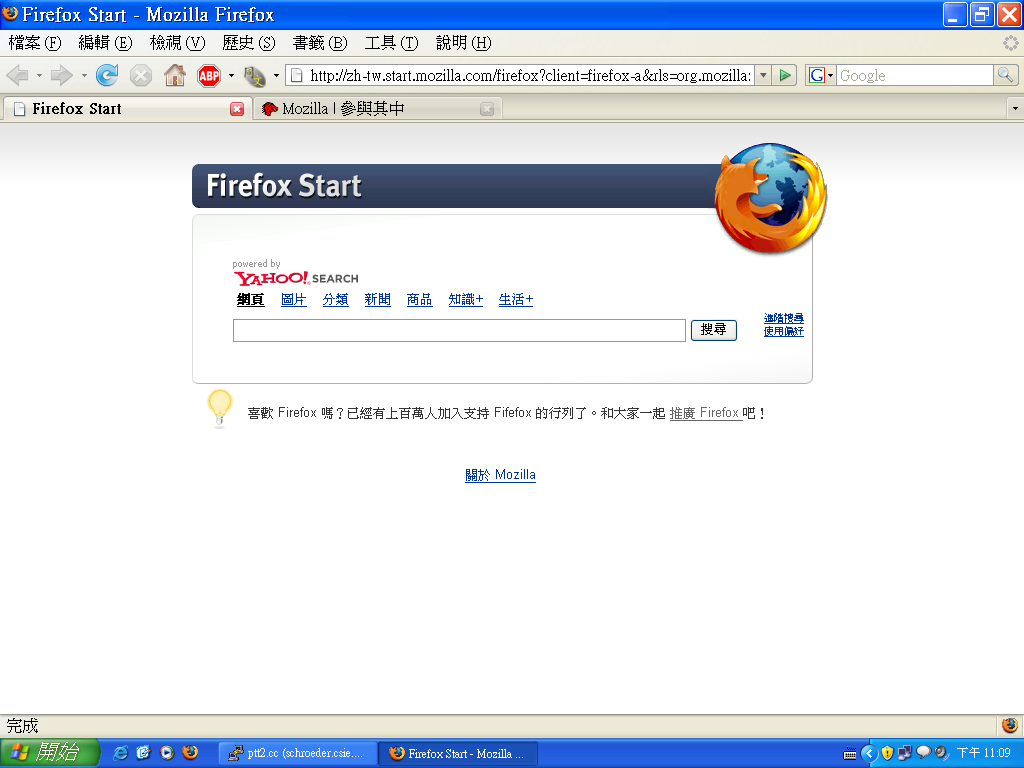Screen dimensions: 1024x768
Task: Open the 工具 (T) menu
Action: point(391,43)
